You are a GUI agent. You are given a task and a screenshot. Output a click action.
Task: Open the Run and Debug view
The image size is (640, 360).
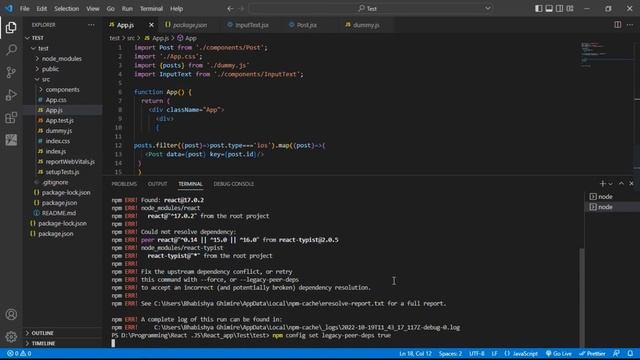click(x=11, y=95)
